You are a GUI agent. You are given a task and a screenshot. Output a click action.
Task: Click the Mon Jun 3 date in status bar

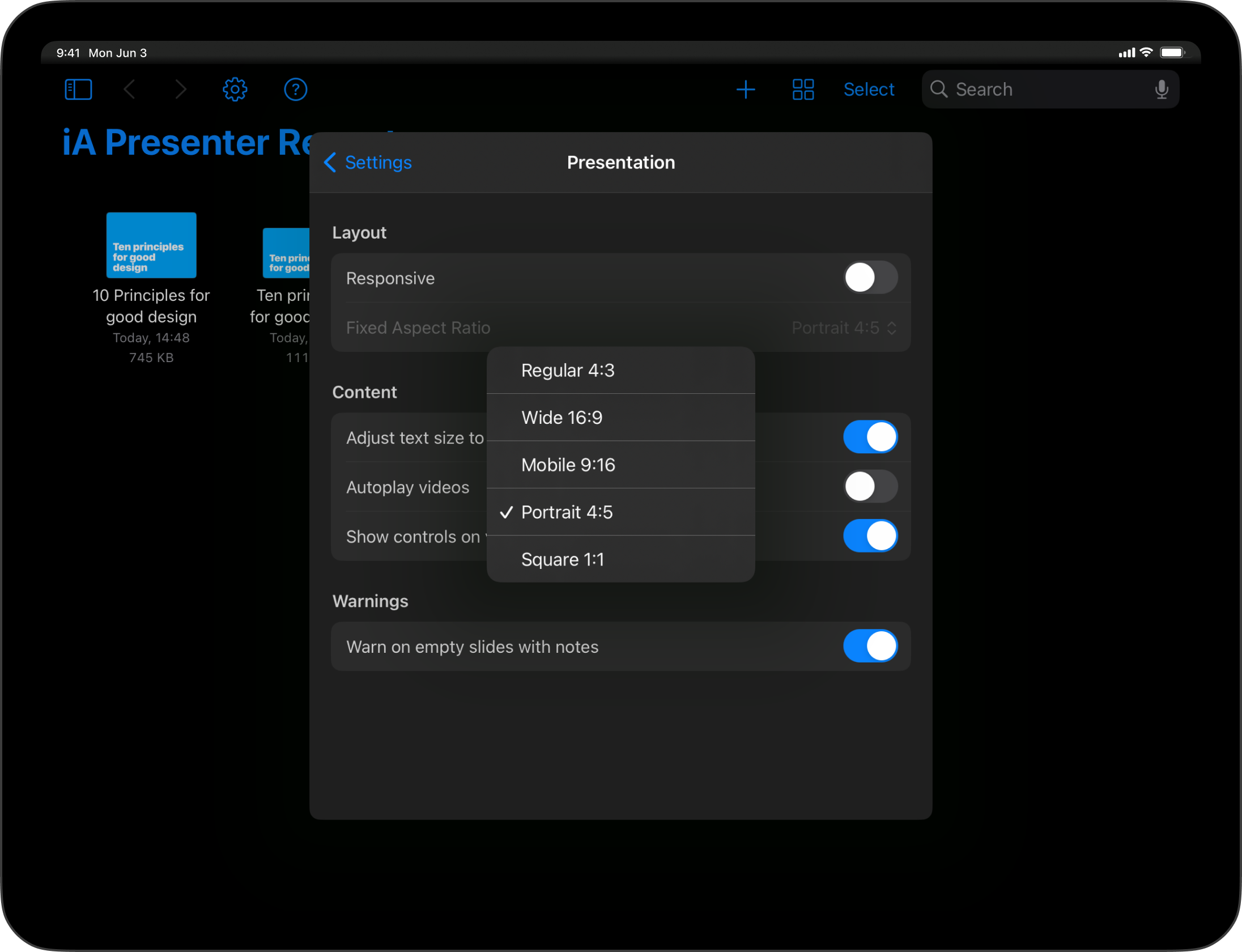[x=118, y=53]
